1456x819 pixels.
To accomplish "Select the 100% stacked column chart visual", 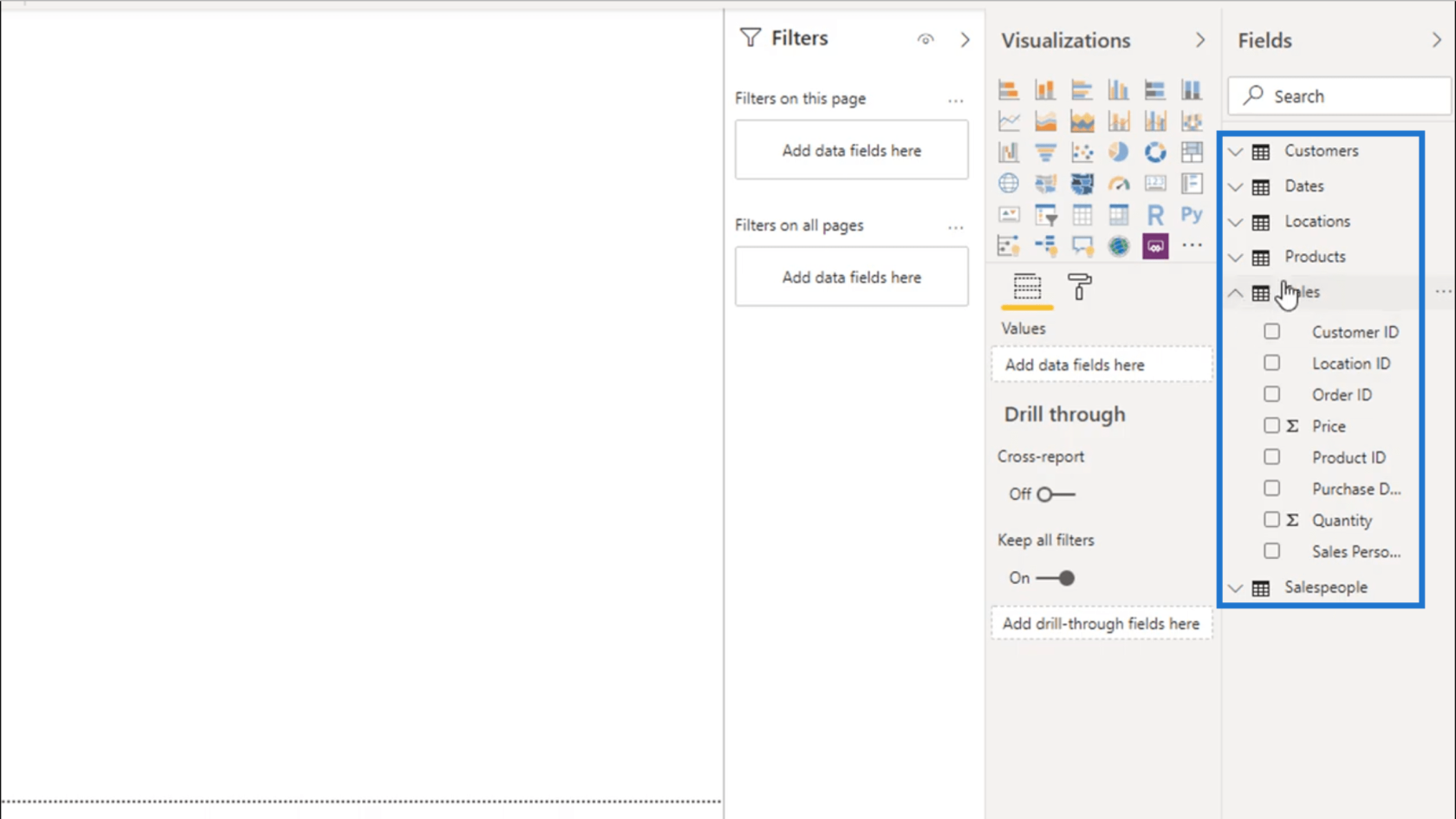I will point(1192,90).
